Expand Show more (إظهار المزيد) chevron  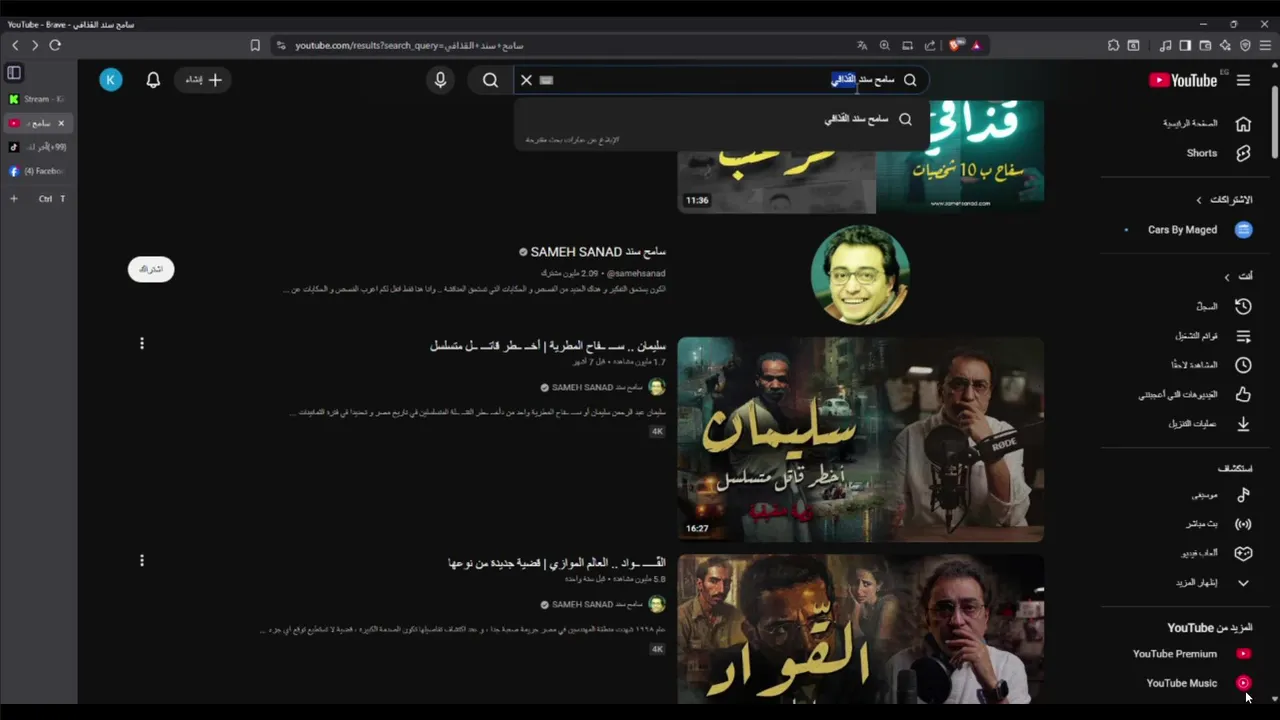[1244, 582]
